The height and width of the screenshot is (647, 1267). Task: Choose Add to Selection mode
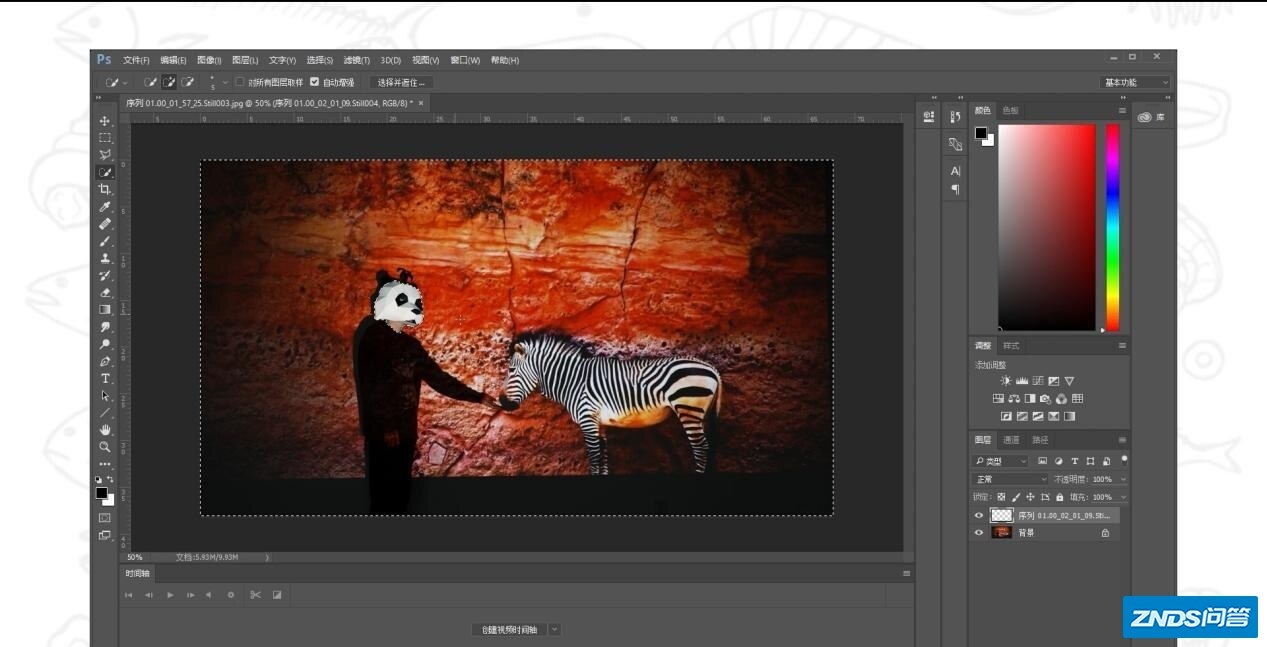tap(169, 82)
